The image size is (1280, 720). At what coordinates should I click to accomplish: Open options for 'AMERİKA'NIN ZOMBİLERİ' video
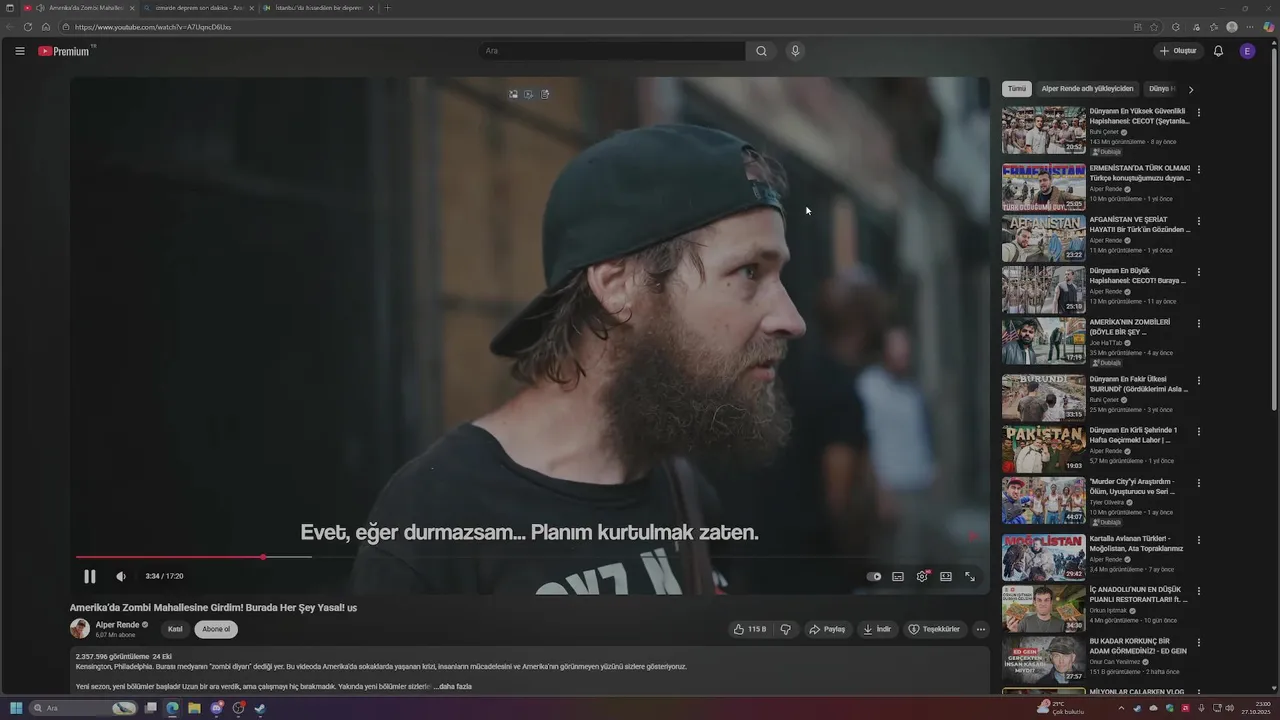coord(1199,324)
